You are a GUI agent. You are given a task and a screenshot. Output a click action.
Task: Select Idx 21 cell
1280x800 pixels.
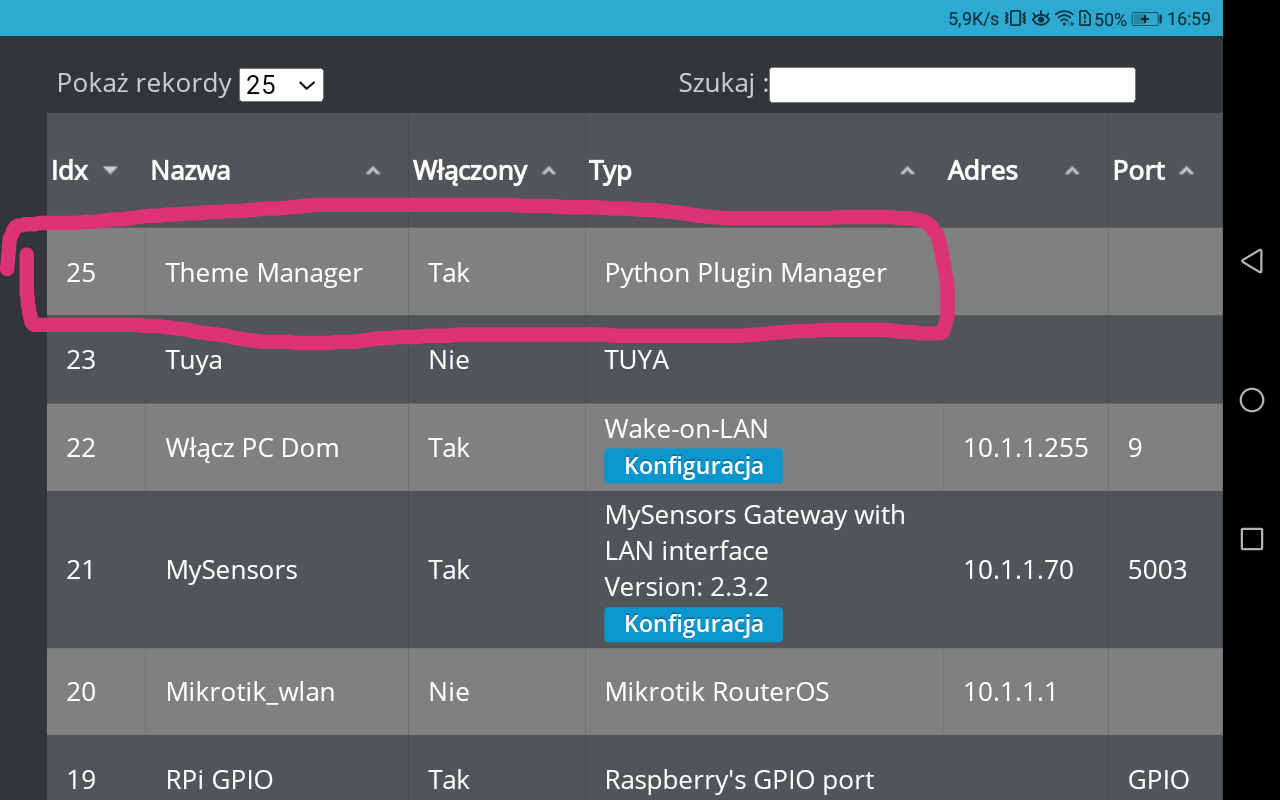coord(81,570)
